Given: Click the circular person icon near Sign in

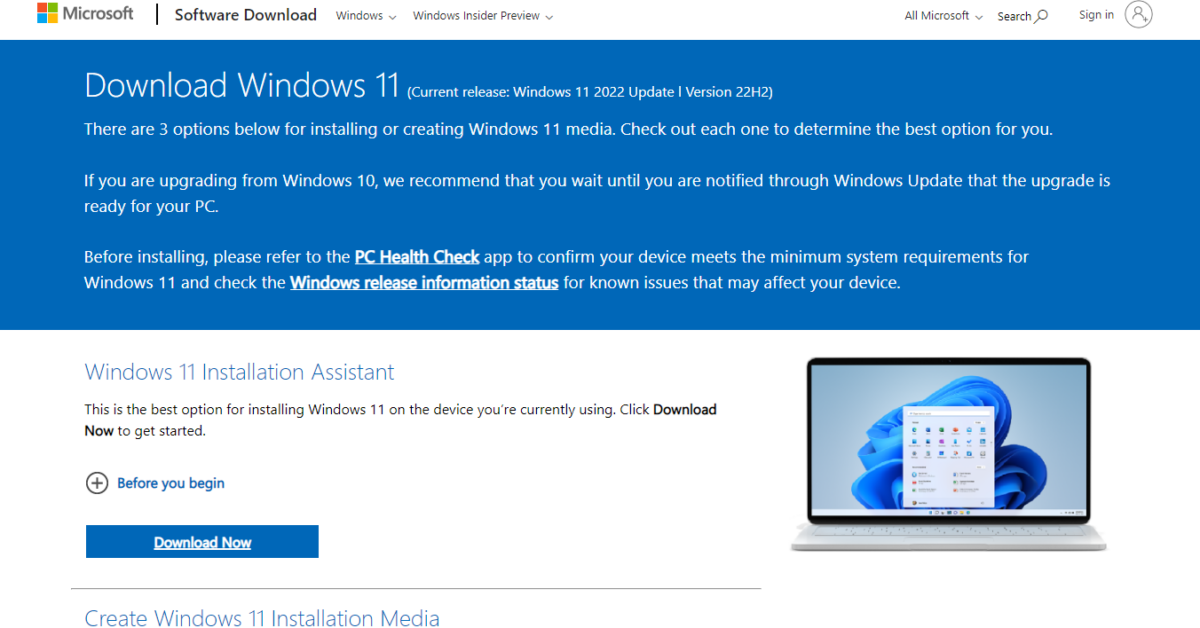Looking at the screenshot, I should [1140, 15].
